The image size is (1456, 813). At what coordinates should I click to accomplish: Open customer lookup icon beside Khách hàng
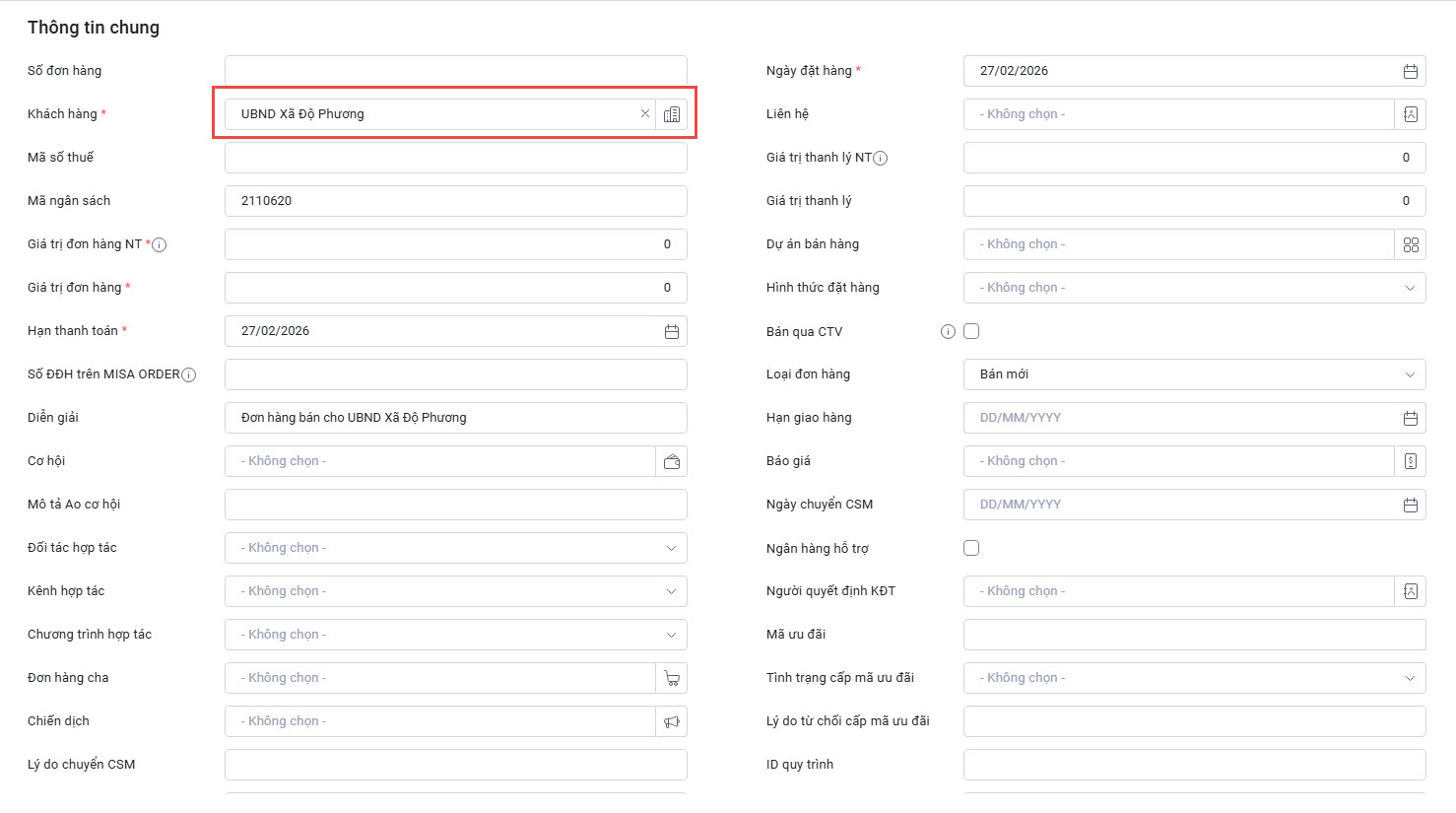(x=672, y=114)
